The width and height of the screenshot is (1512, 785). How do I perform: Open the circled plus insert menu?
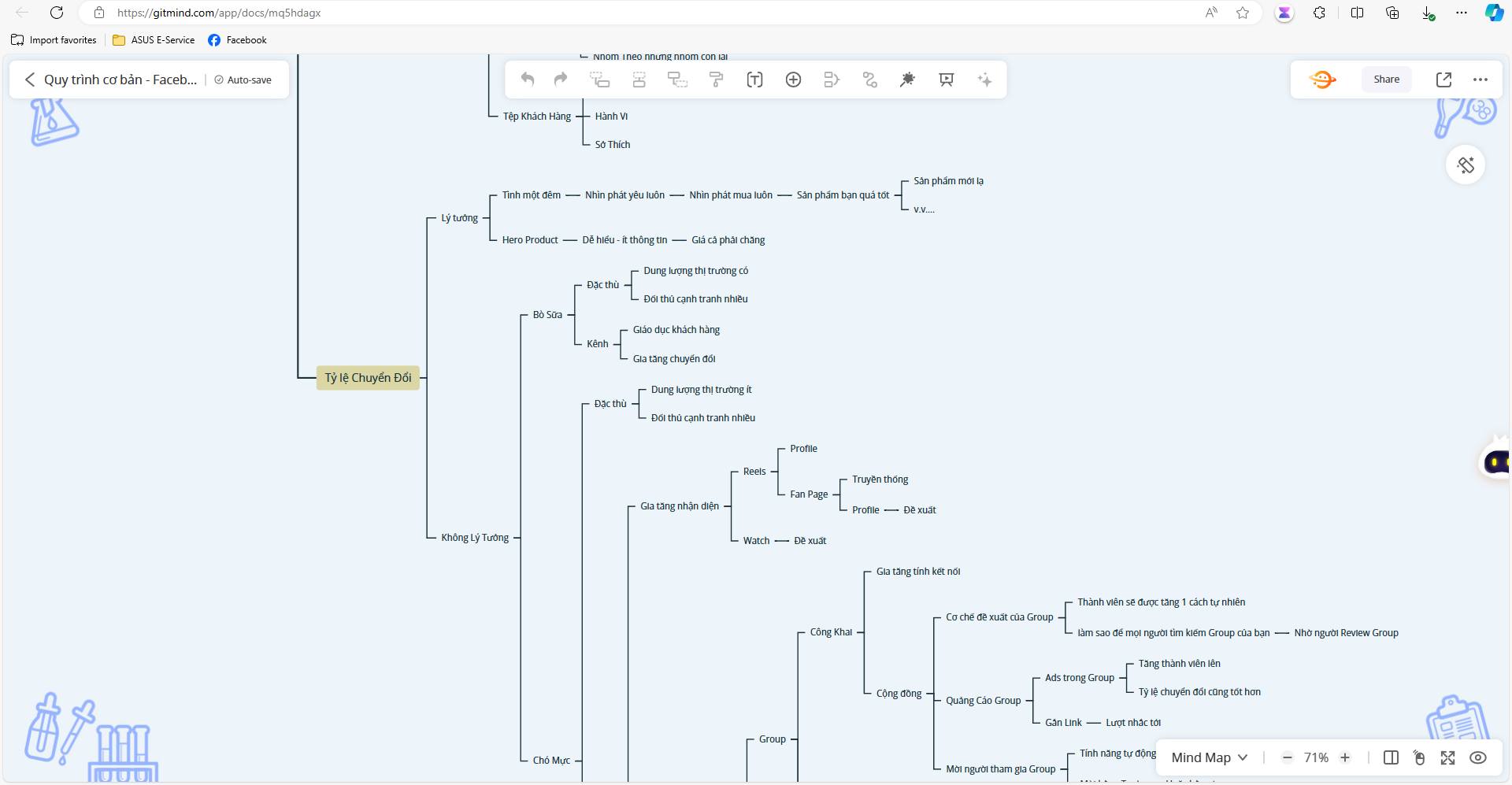coord(793,80)
